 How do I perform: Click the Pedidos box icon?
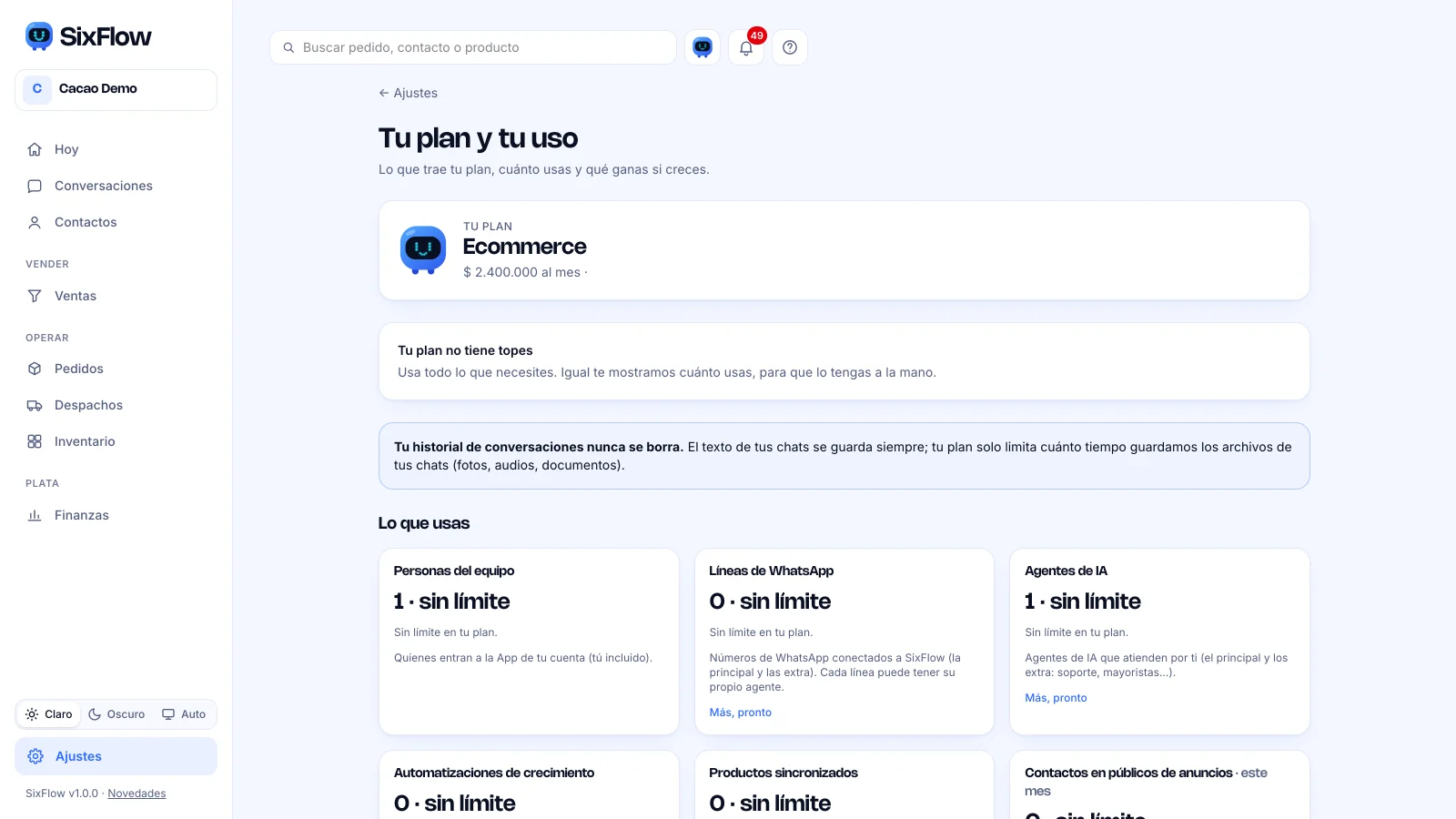(x=35, y=369)
